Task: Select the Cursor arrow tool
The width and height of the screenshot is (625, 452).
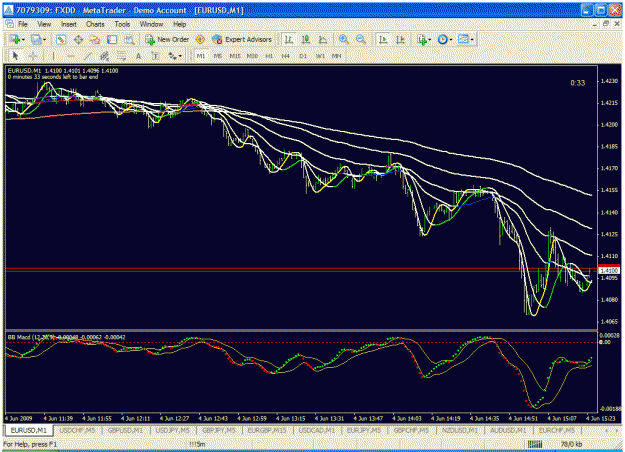Action: click(x=16, y=56)
